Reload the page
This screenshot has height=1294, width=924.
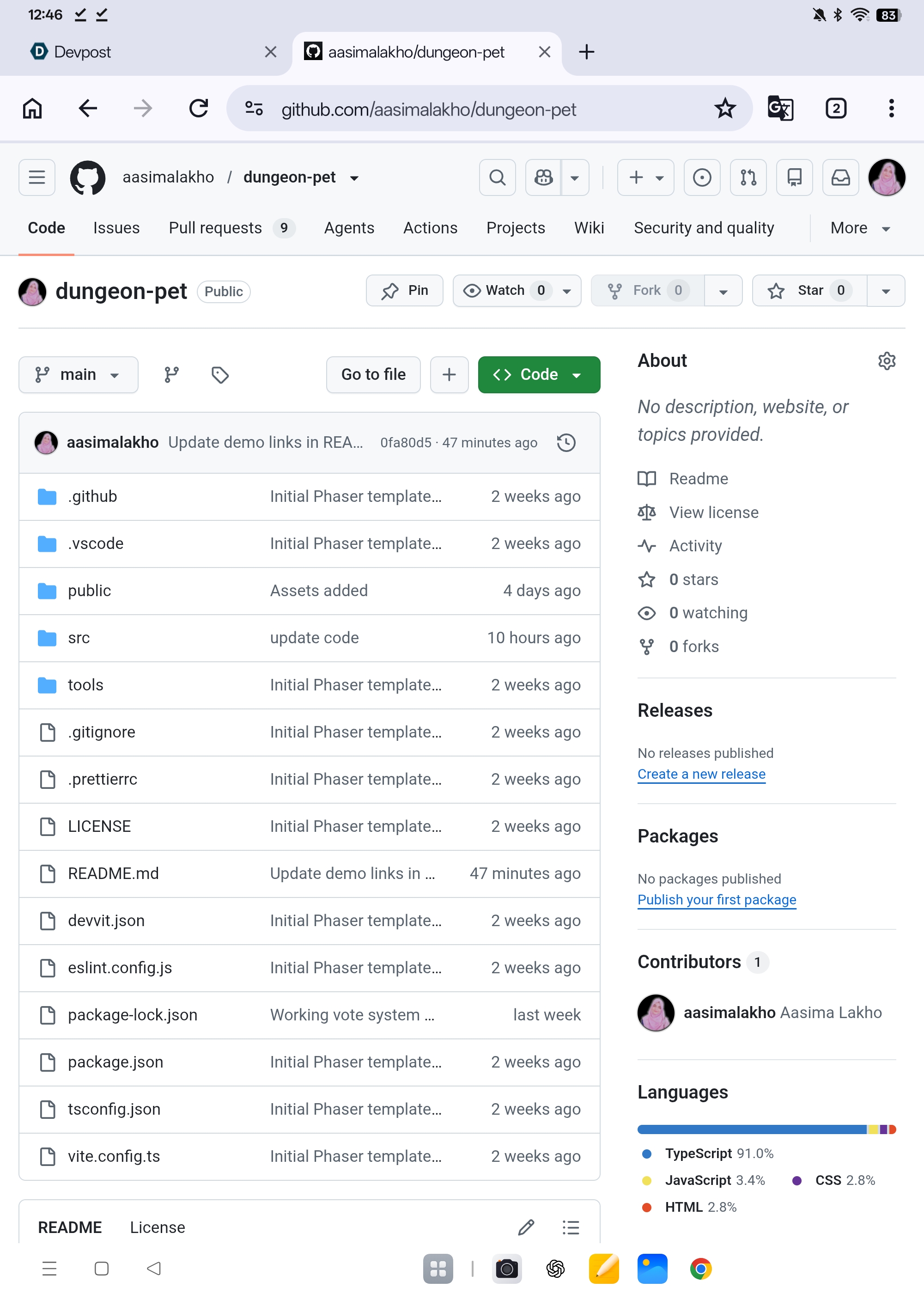pos(199,108)
